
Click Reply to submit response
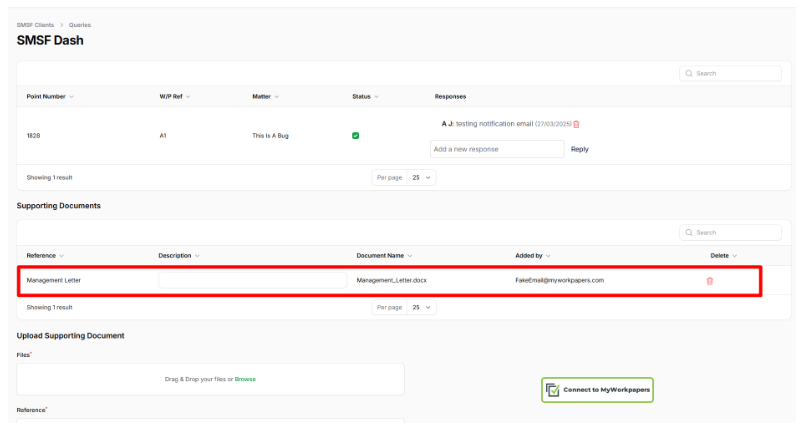[579, 149]
